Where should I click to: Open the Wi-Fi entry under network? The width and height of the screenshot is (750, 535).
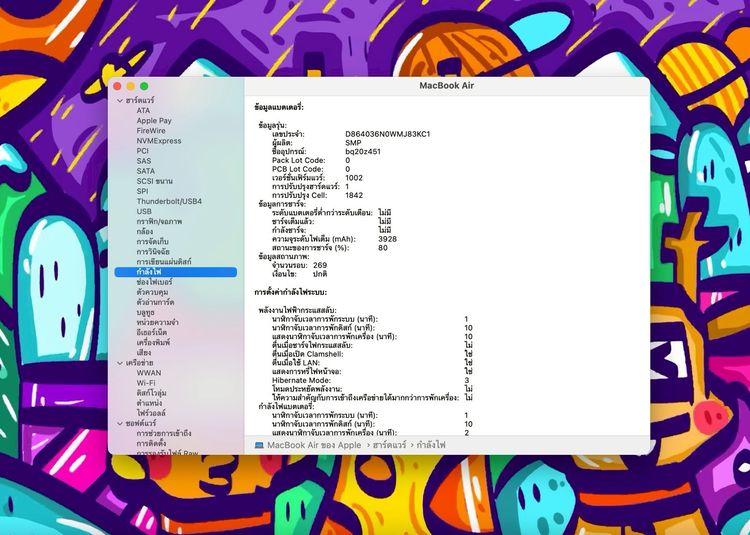[x=146, y=383]
